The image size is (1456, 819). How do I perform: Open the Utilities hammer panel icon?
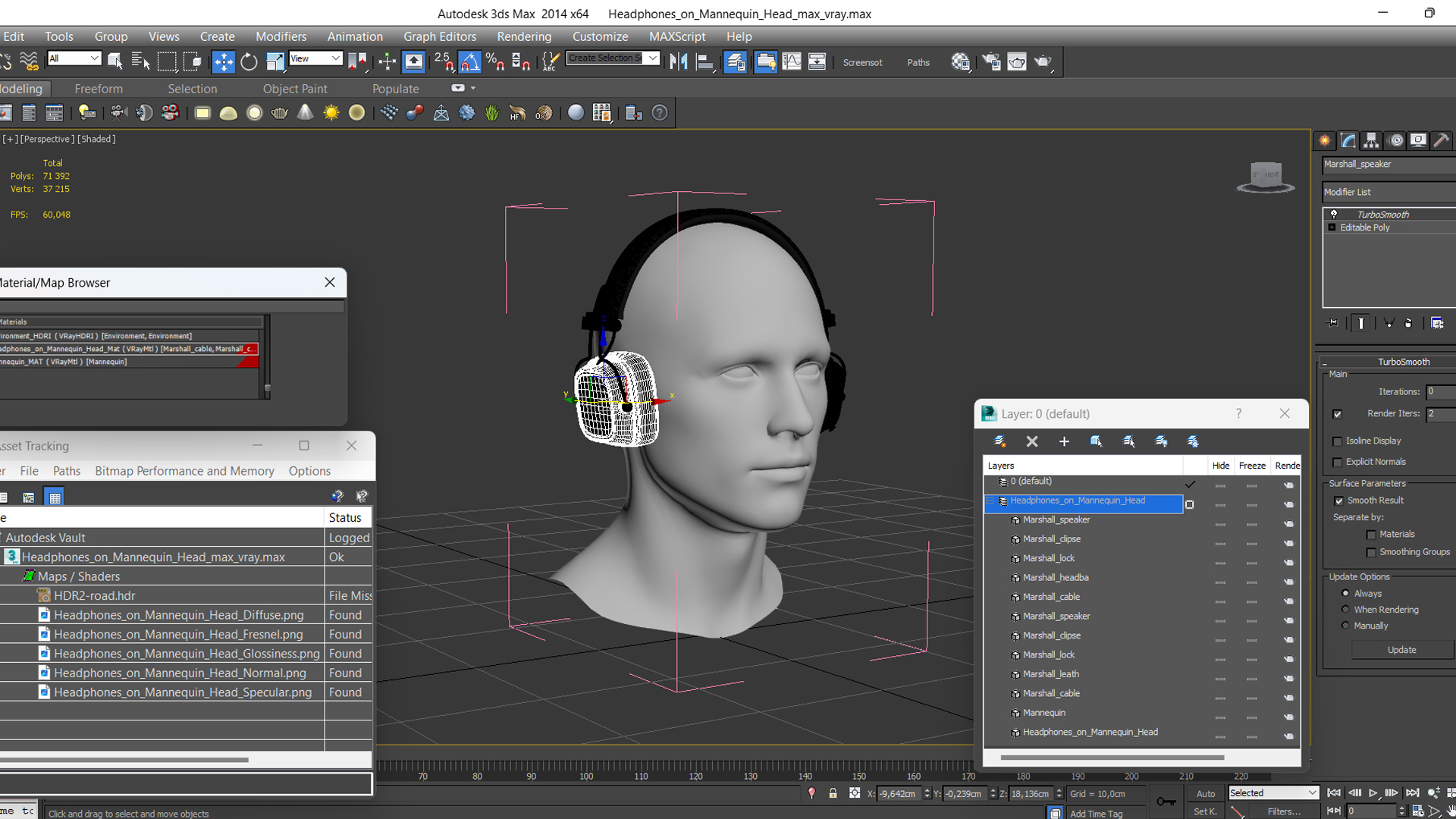1442,140
